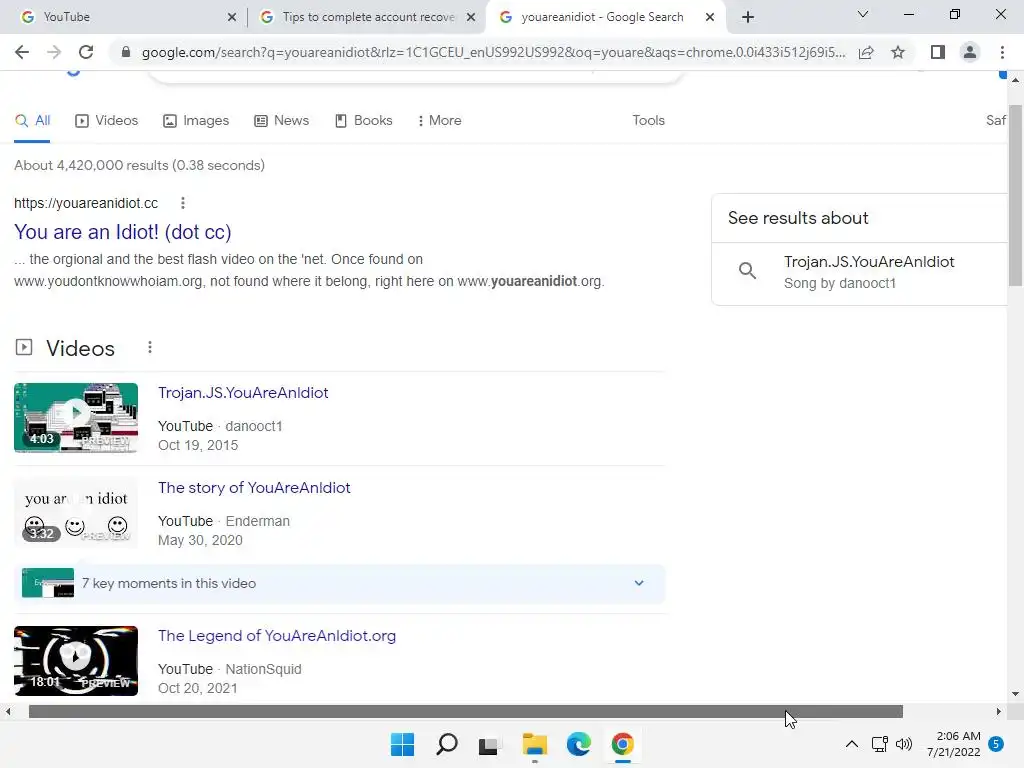Select the All search filter
The image size is (1024, 768).
pos(32,121)
